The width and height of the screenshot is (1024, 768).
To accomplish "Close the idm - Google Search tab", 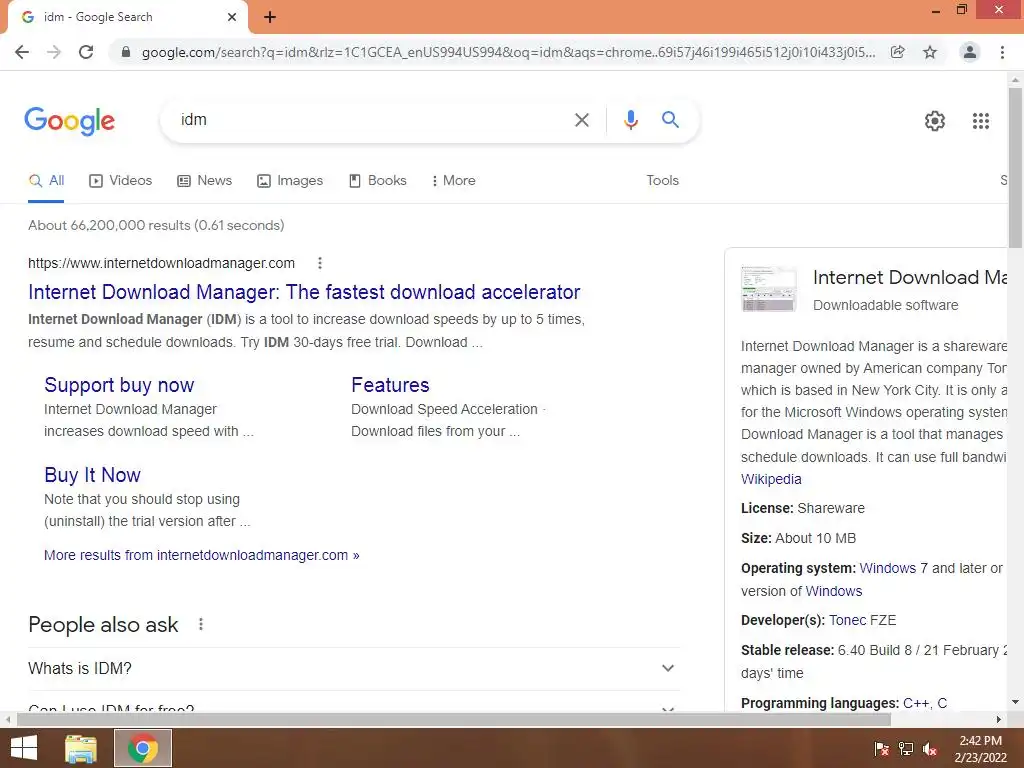I will tap(232, 17).
